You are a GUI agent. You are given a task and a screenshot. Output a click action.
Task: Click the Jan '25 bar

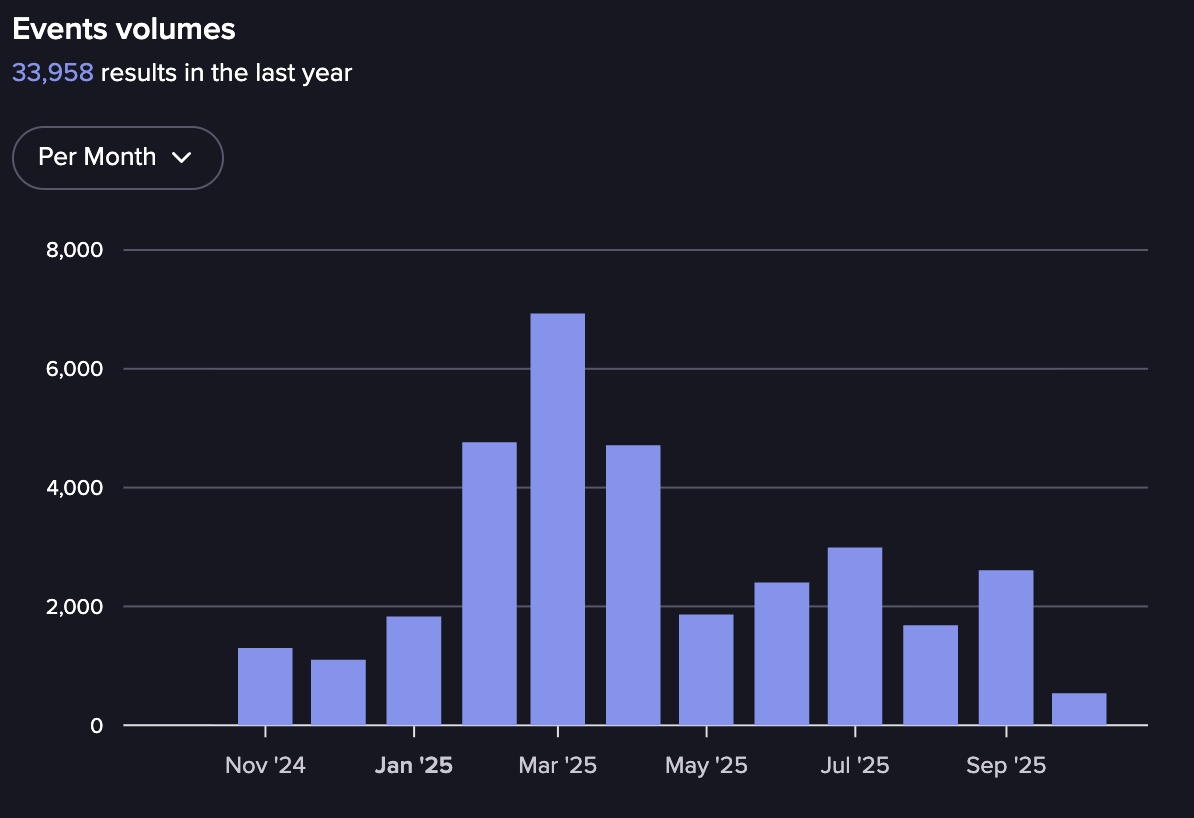point(413,670)
